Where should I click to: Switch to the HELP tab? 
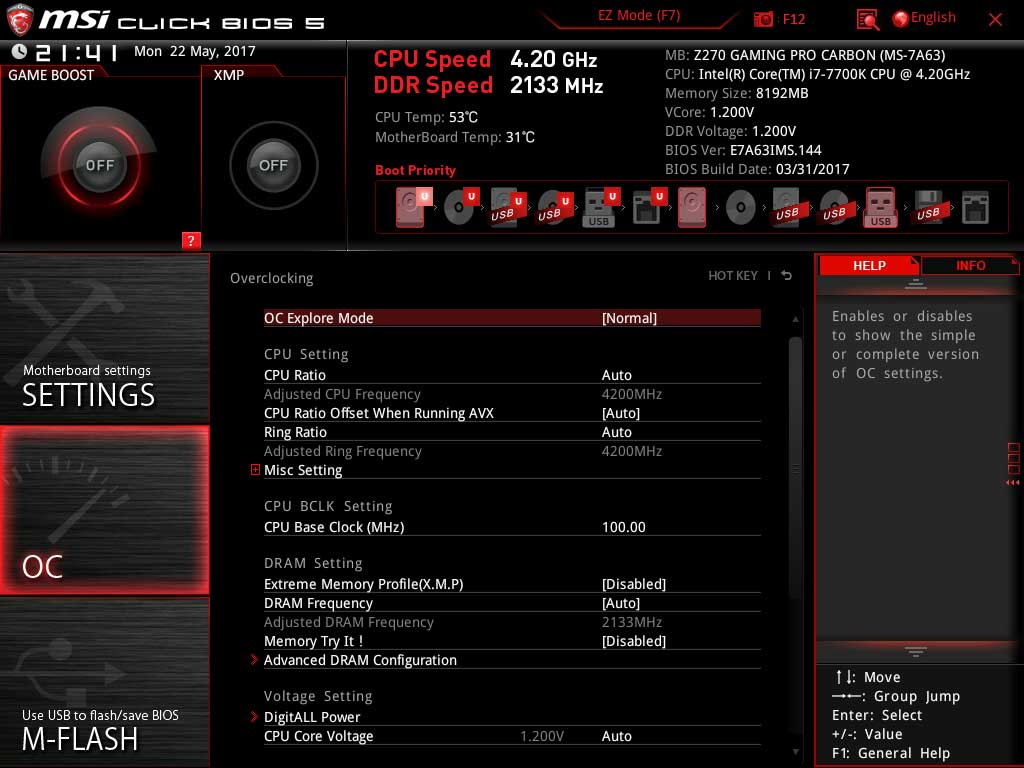[x=869, y=265]
